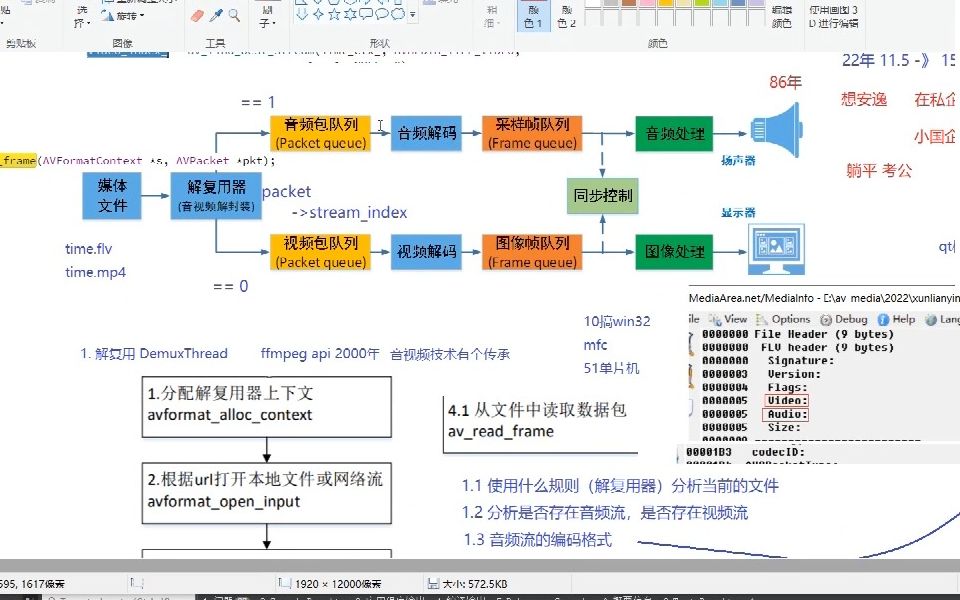The height and width of the screenshot is (600, 960).
Task: Click the '->stream_index' text
Action: [349, 212]
